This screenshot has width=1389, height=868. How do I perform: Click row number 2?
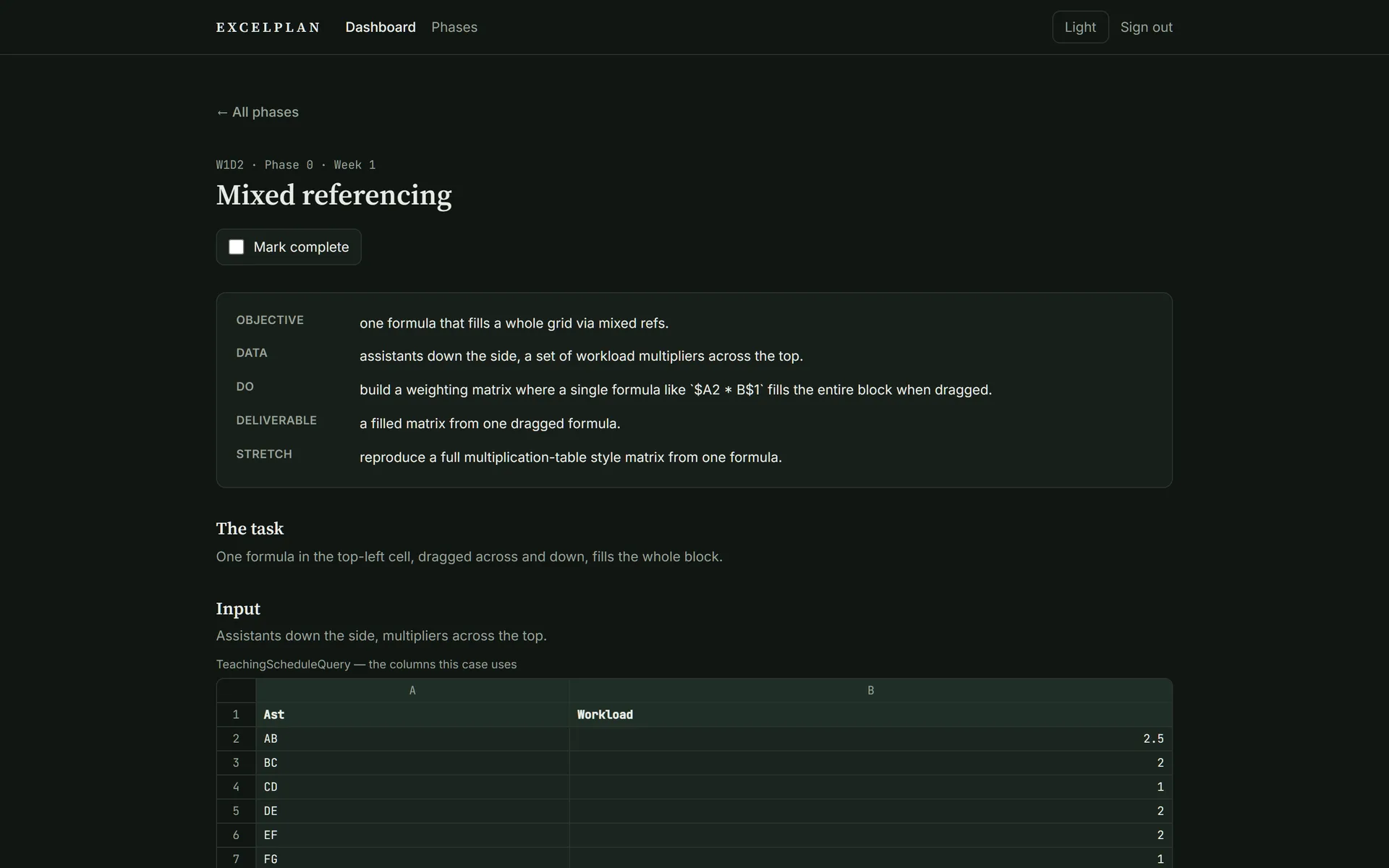(236, 739)
